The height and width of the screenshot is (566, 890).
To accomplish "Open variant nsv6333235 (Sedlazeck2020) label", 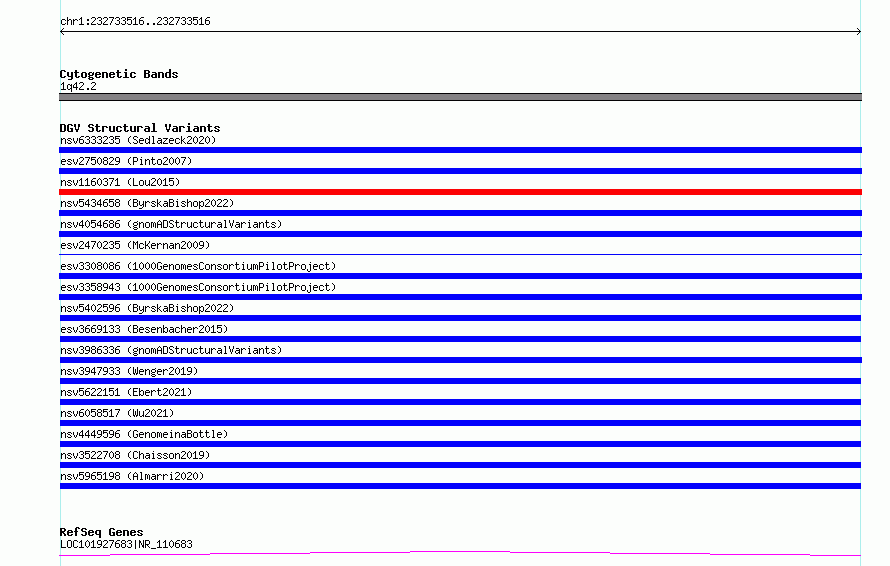I will [138, 140].
